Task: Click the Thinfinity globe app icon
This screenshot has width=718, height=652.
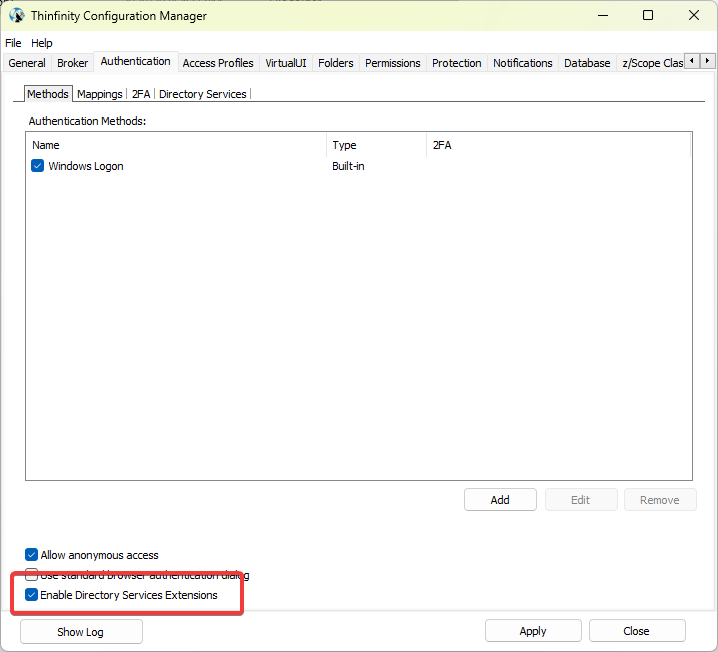Action: pyautogui.click(x=16, y=16)
